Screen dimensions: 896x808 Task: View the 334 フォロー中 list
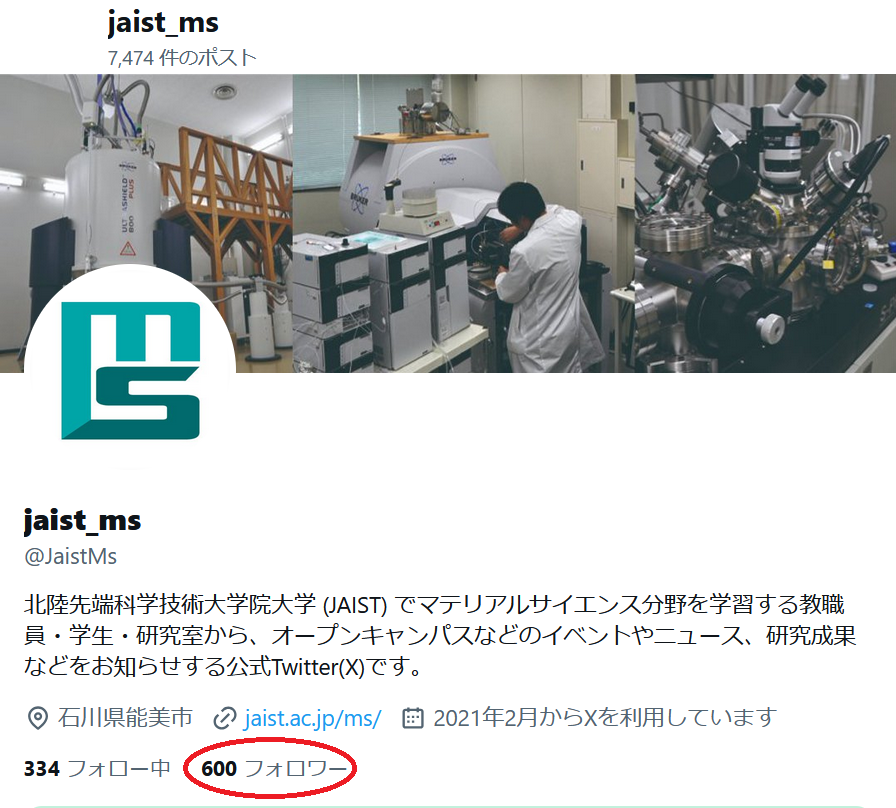97,769
